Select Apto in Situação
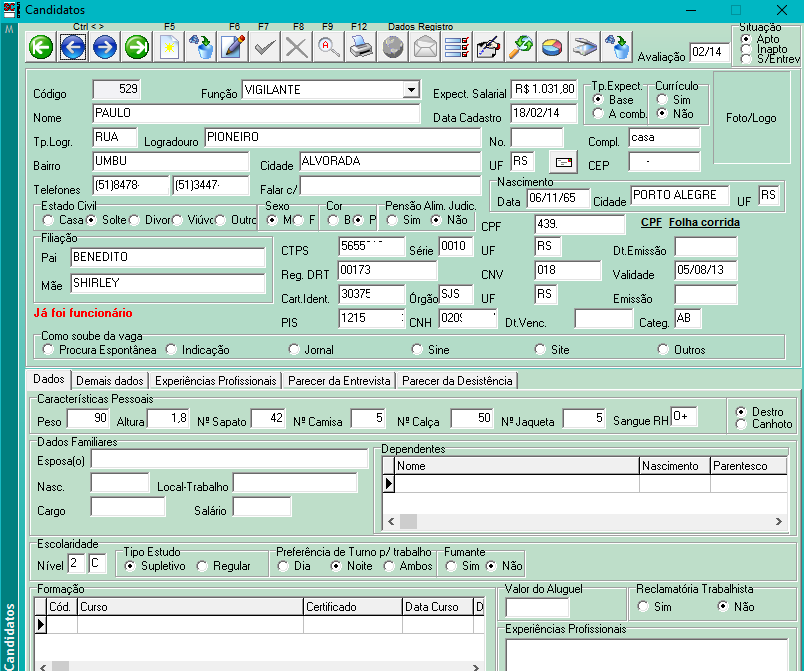This screenshot has width=804, height=671. click(746, 39)
